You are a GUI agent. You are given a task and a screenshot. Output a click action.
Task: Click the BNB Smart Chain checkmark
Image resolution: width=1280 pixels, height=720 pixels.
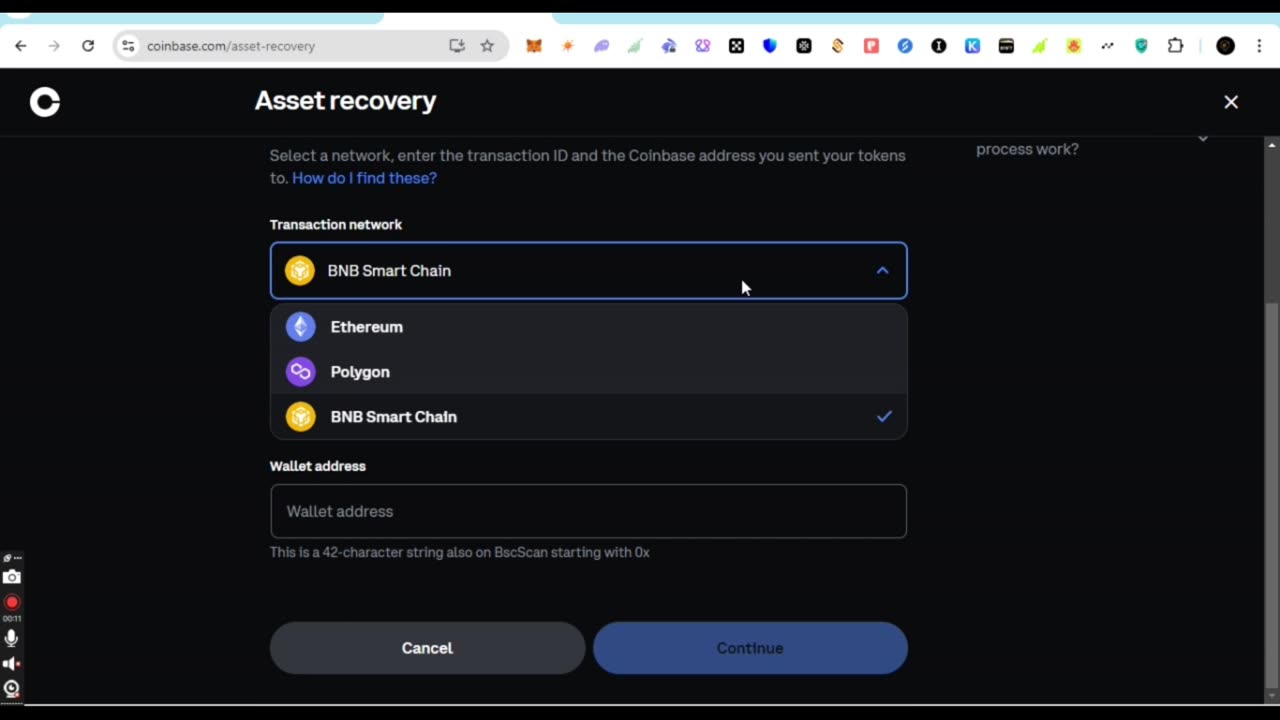884,417
